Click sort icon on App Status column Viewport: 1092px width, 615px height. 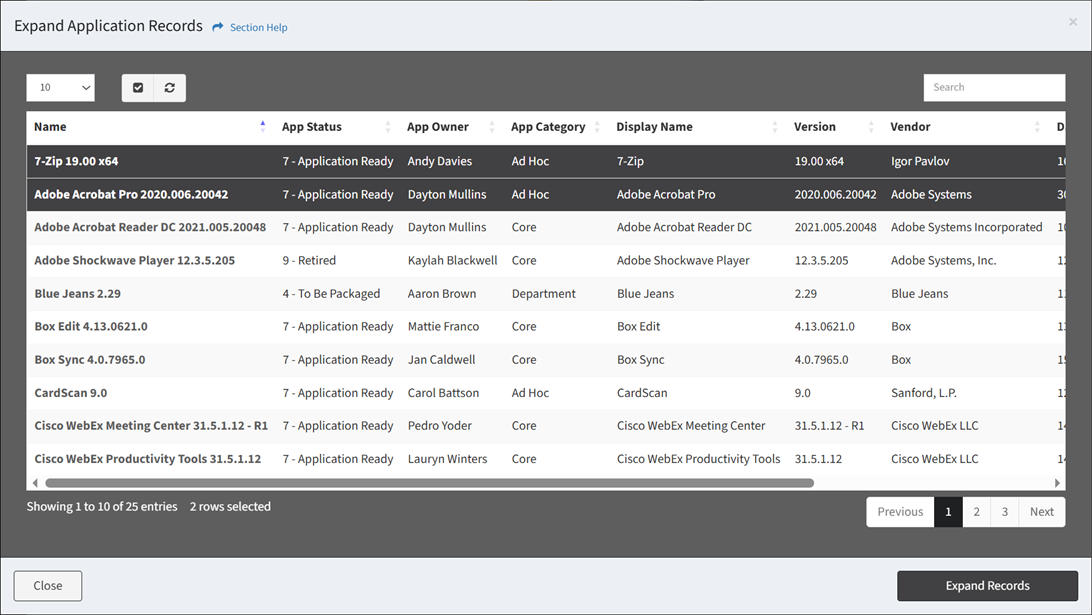(x=388, y=127)
